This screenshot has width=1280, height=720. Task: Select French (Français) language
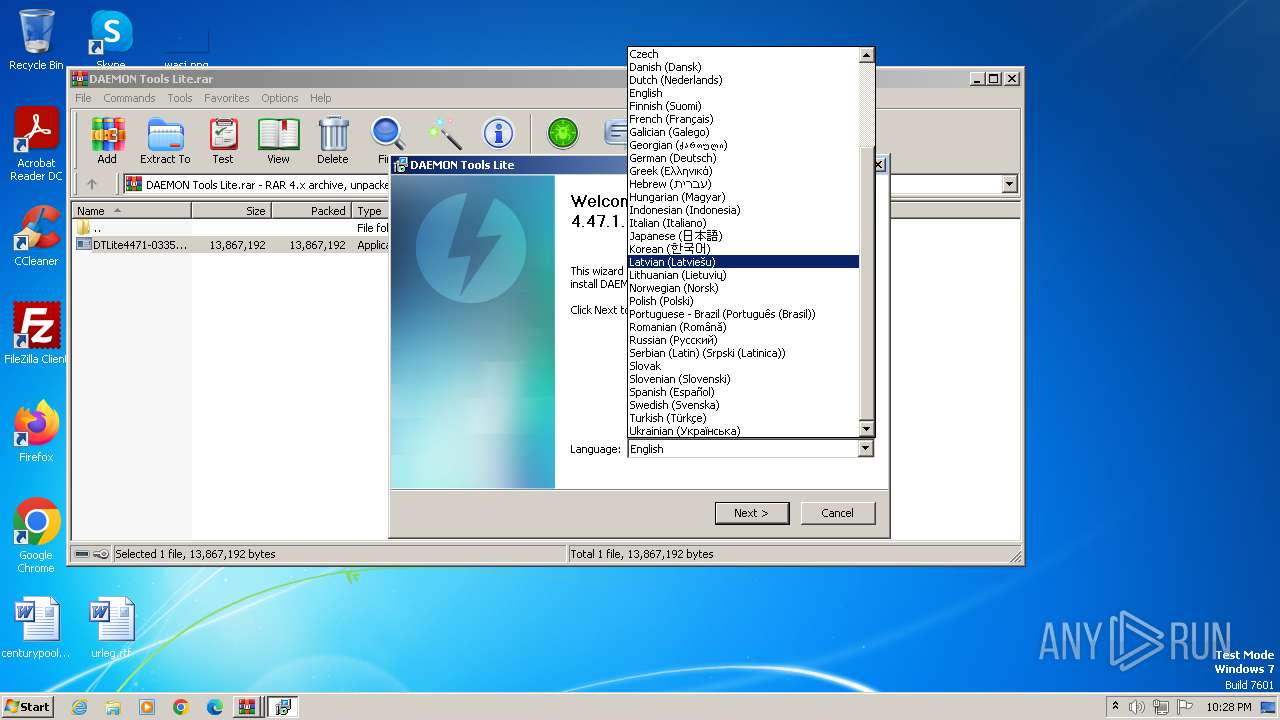coord(743,119)
